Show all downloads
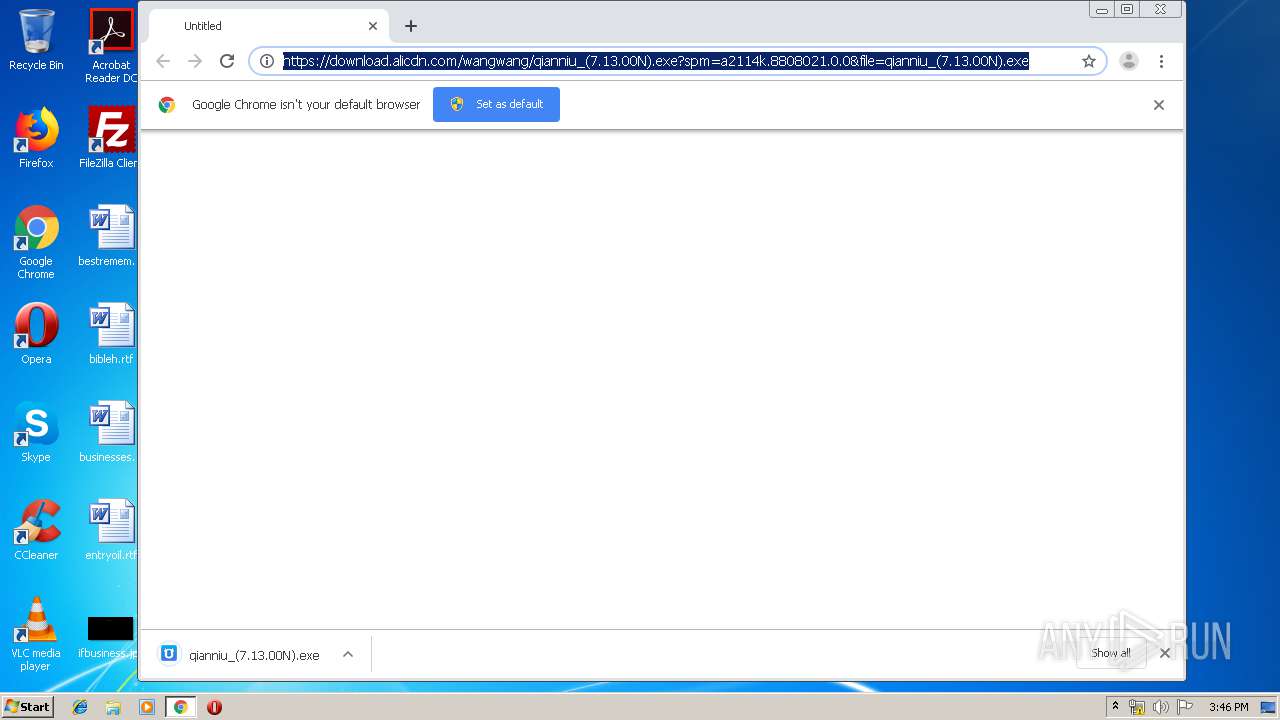This screenshot has width=1280, height=720. click(1111, 653)
